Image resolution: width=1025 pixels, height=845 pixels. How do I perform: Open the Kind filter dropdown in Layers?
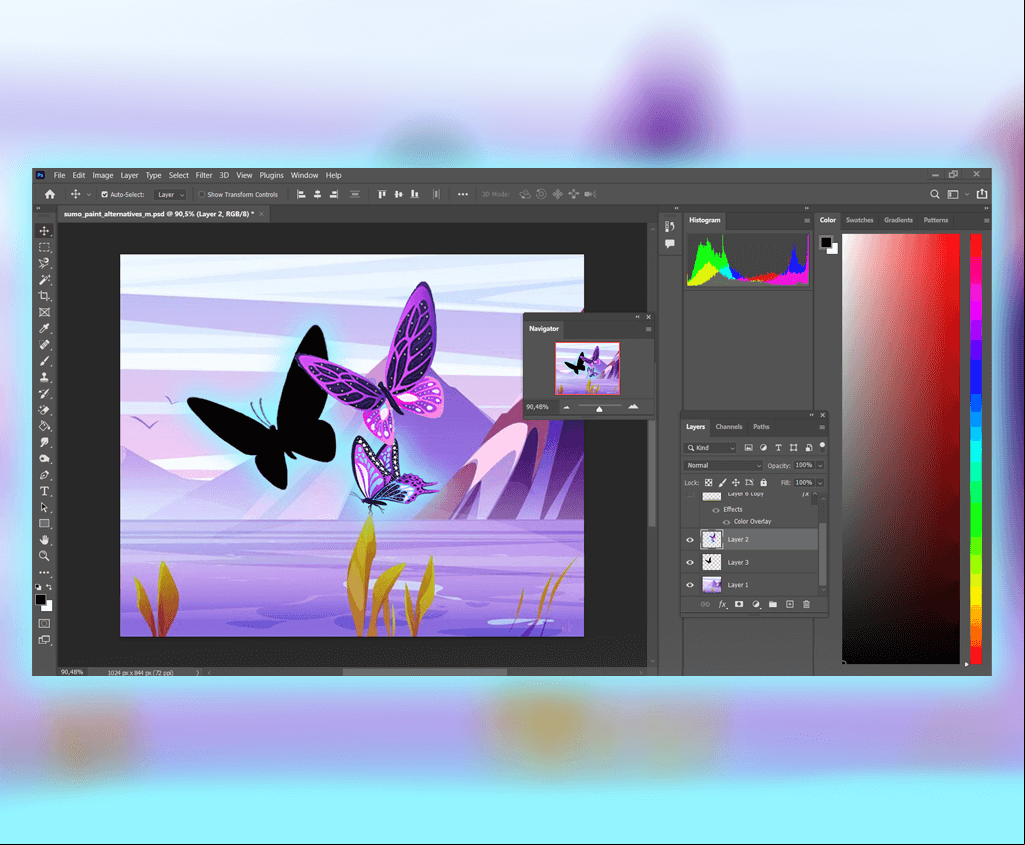click(710, 448)
